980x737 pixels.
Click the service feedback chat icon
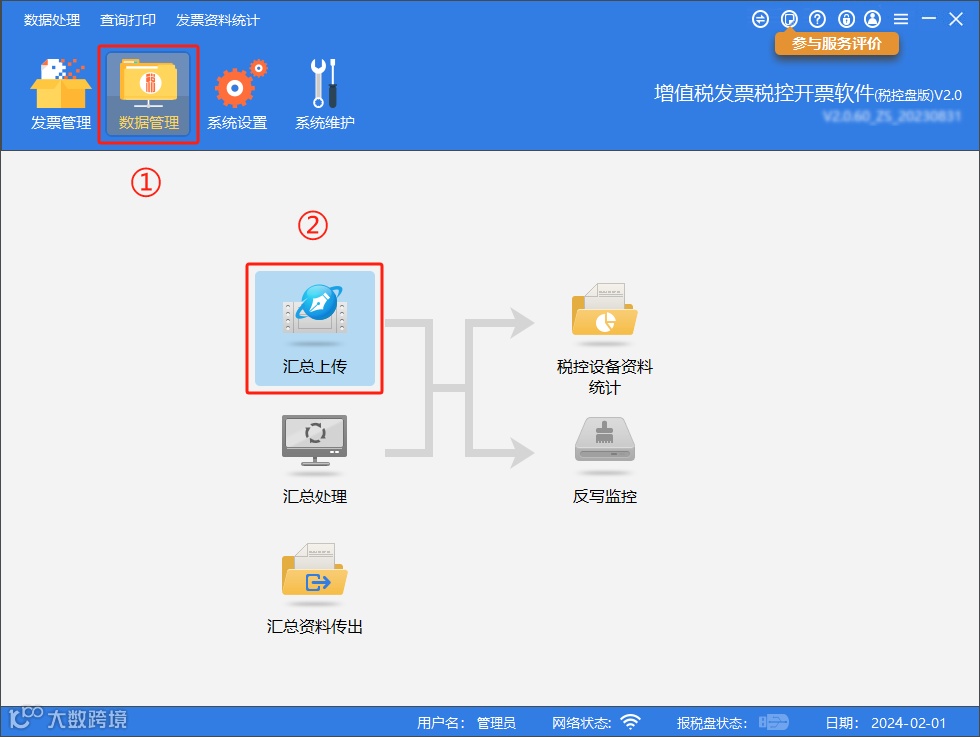789,19
